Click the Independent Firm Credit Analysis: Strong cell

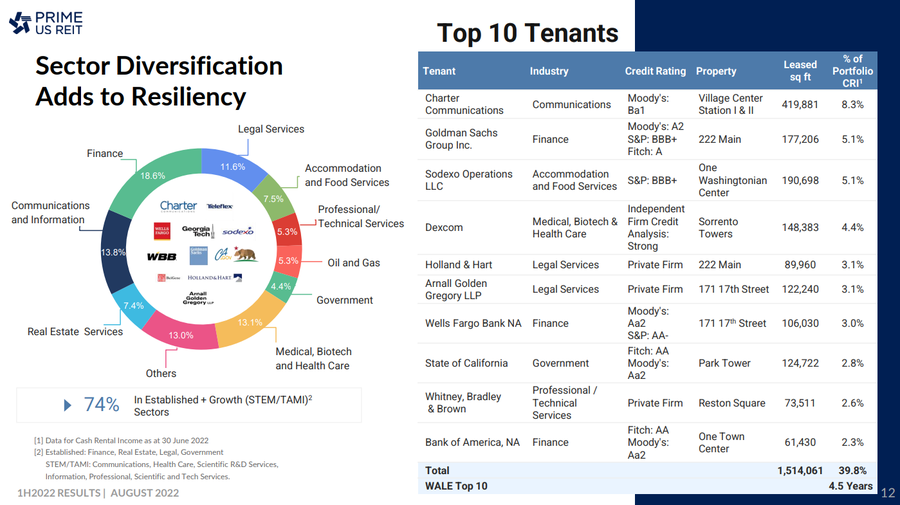pos(655,227)
